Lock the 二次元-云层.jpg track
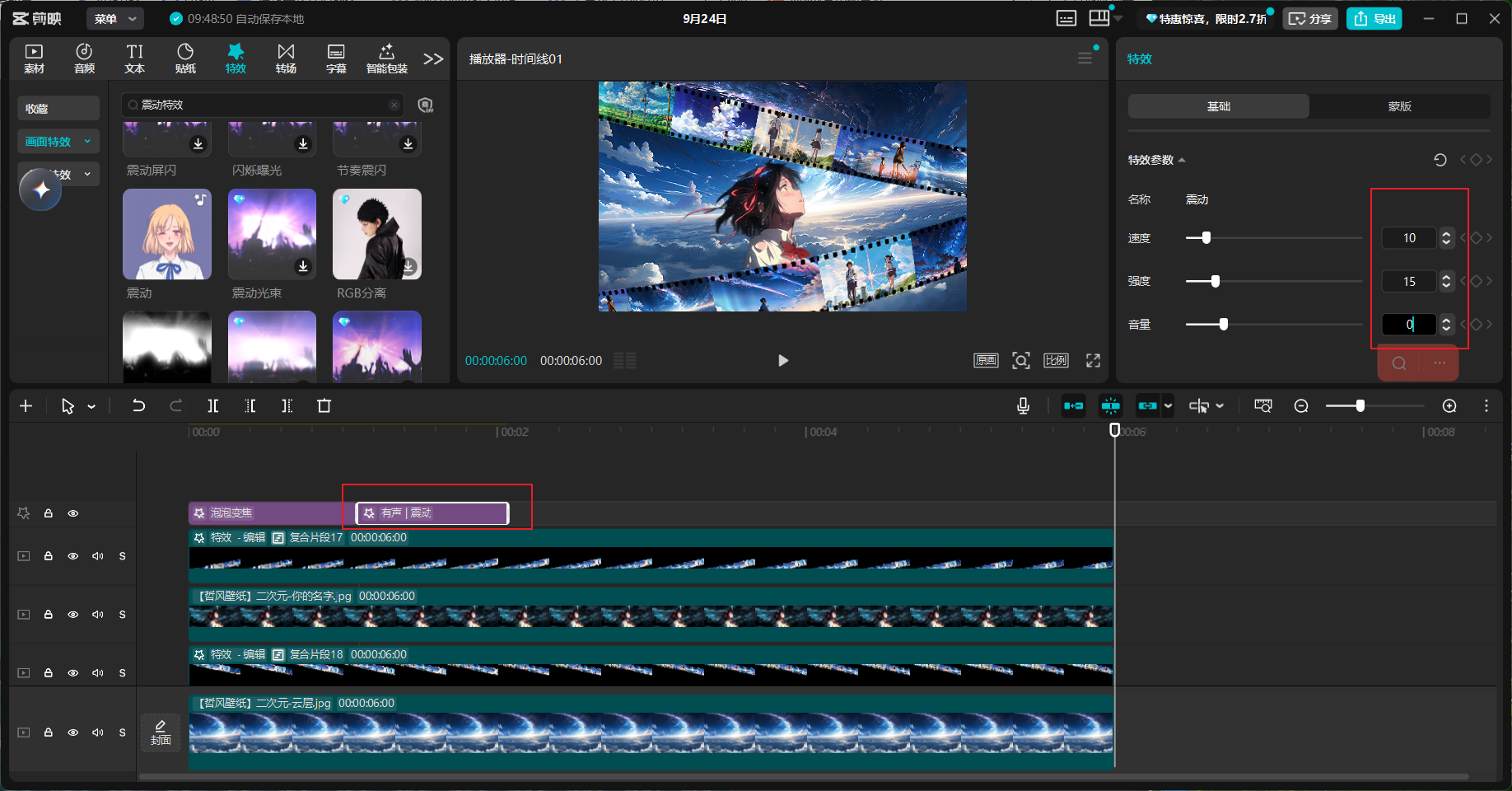The width and height of the screenshot is (1512, 791). coord(49,732)
